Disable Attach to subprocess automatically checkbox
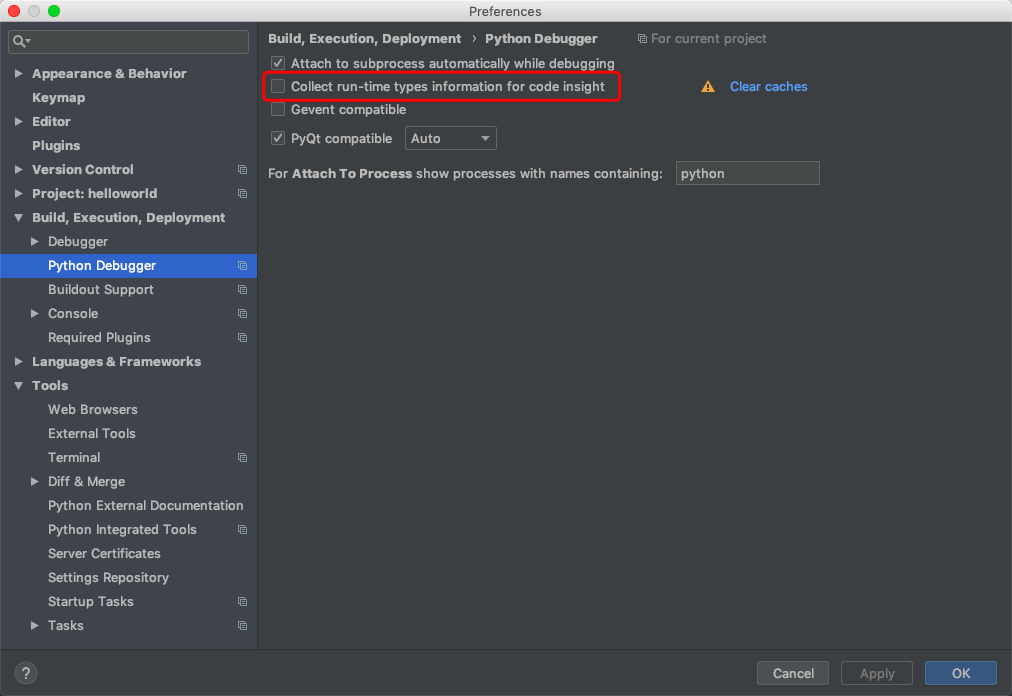The height and width of the screenshot is (696, 1012). click(x=278, y=63)
